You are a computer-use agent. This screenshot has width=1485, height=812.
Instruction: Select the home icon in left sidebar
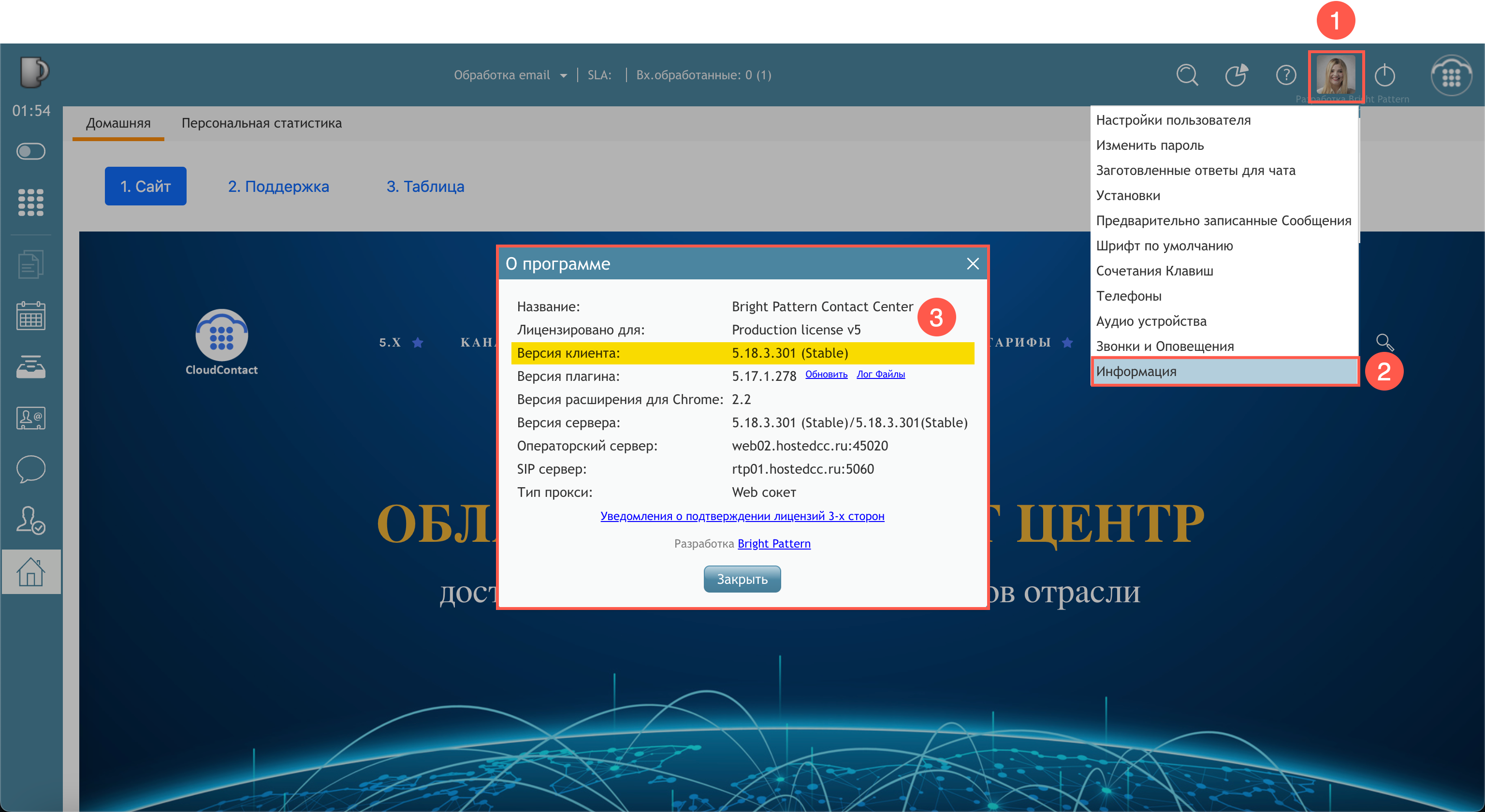pos(31,572)
